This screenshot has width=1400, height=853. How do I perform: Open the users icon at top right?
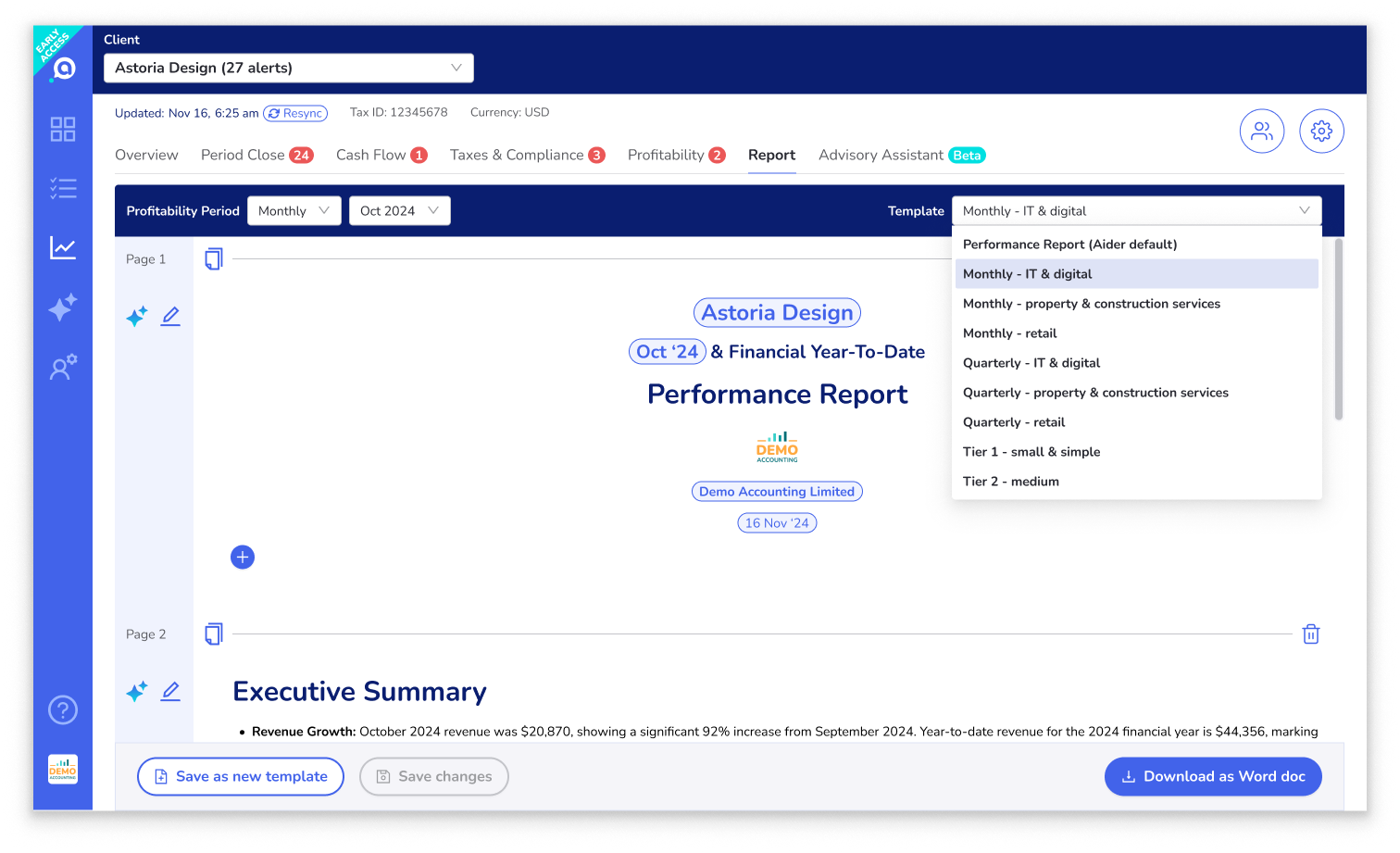pyautogui.click(x=1262, y=132)
